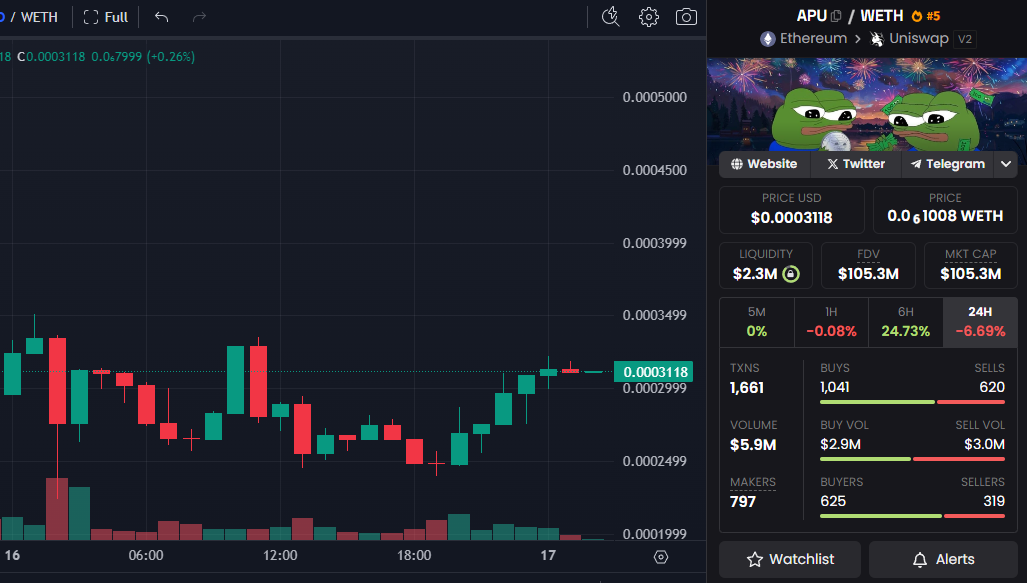Viewport: 1027px width, 583px height.
Task: Open quick indicators lightning icon
Action: 610,17
